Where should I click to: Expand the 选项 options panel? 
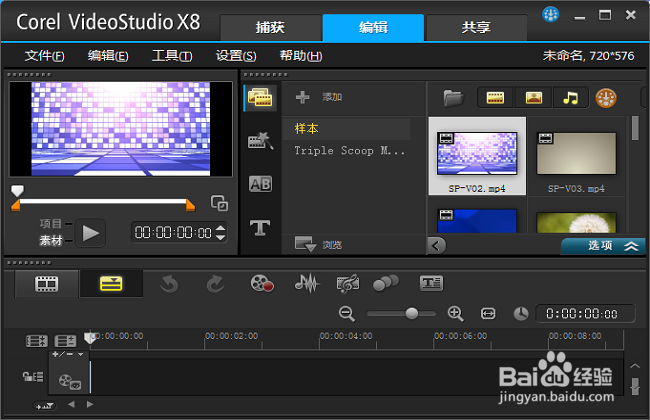[603, 246]
